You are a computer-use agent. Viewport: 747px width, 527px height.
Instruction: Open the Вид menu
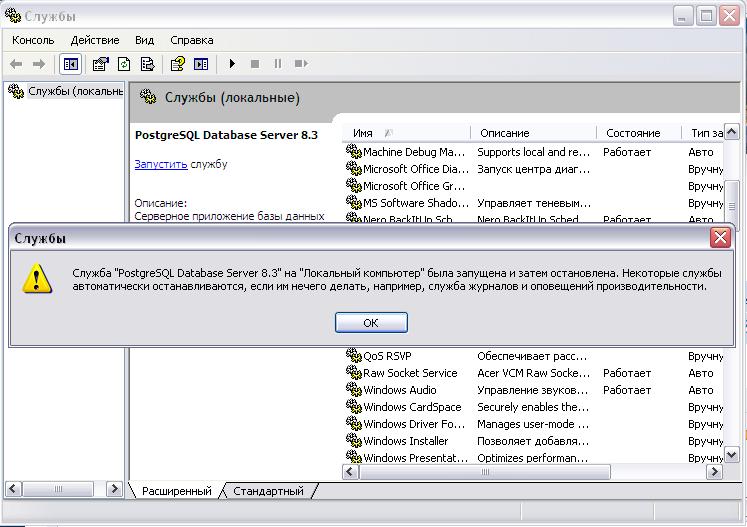144,40
